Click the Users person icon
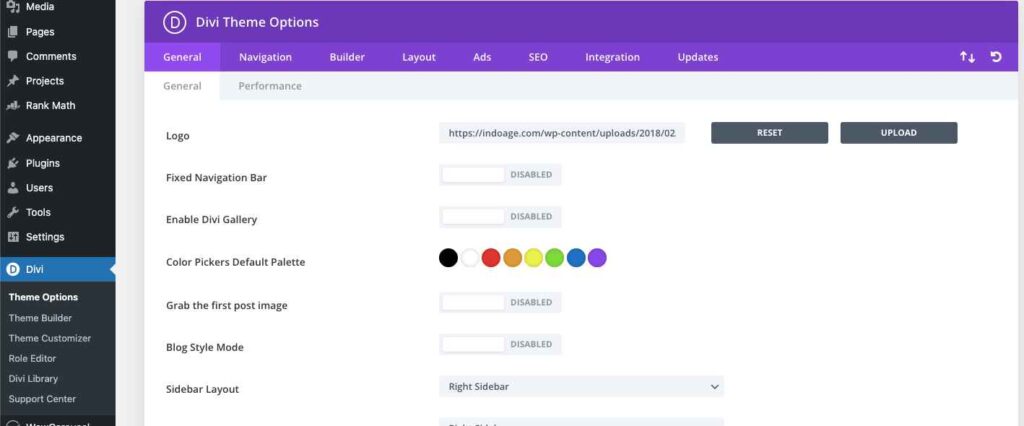 (12, 188)
